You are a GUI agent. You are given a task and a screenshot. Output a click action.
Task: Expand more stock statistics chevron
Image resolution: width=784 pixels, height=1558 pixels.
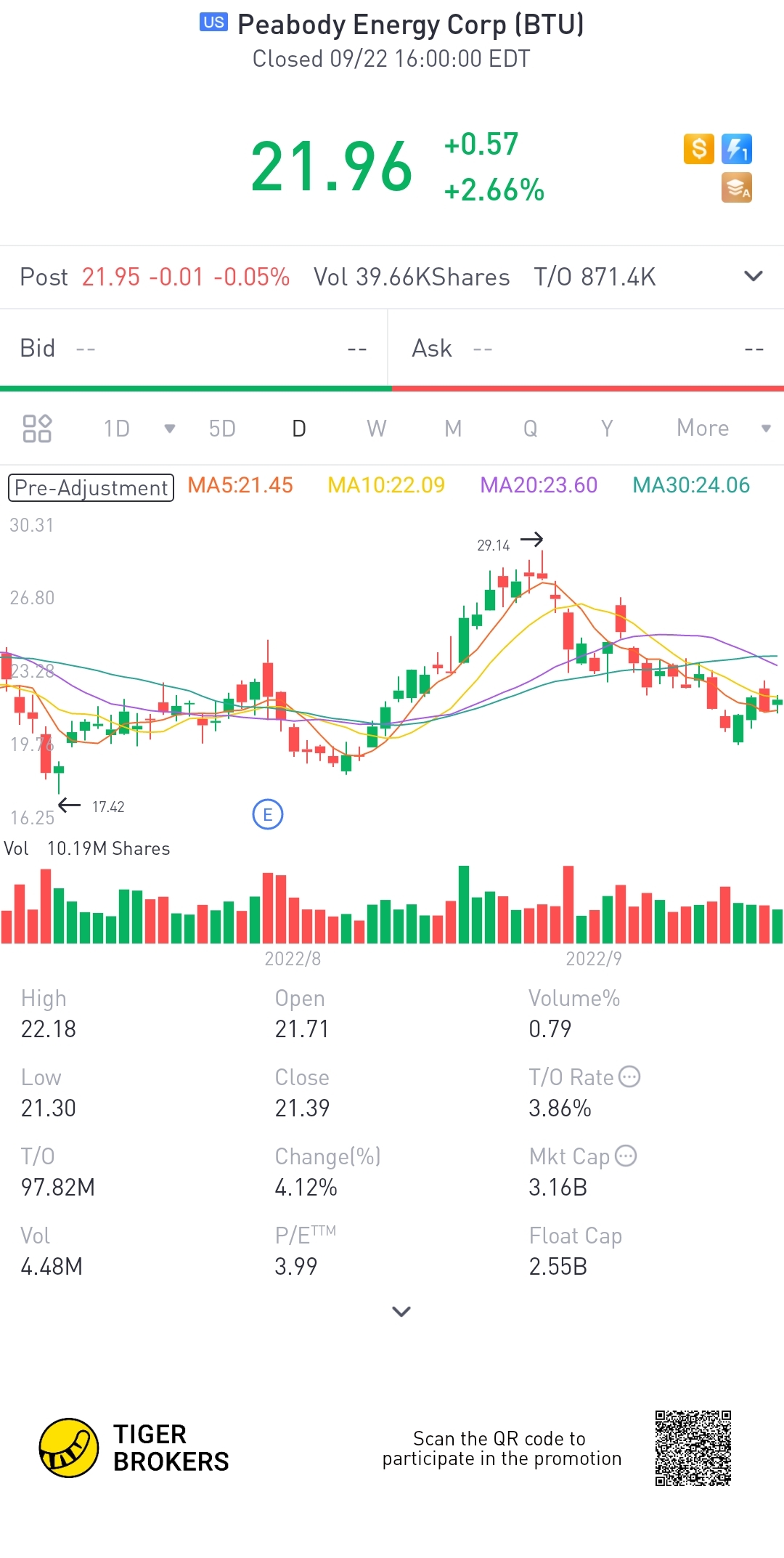coord(401,1311)
